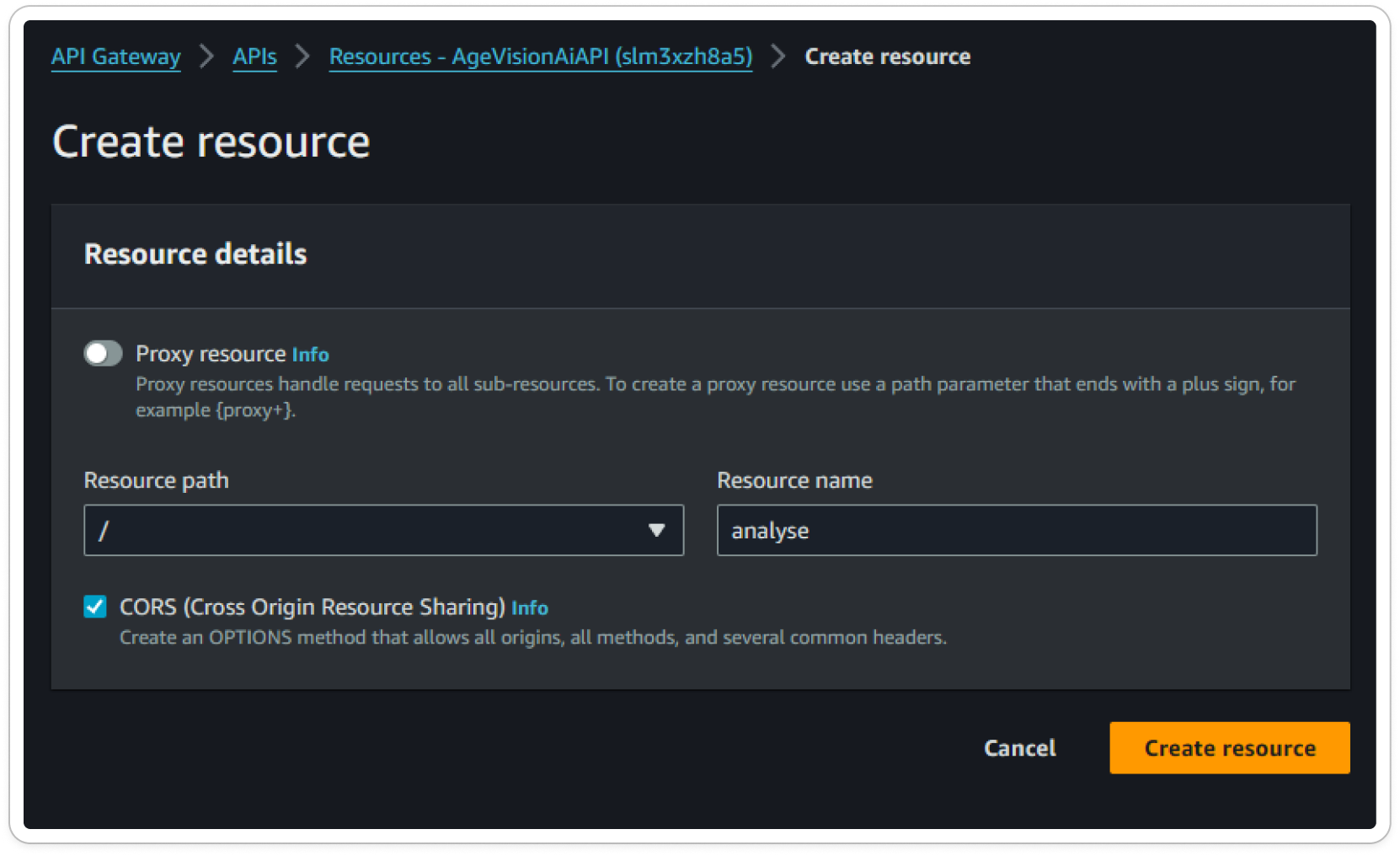Open the APIs breadcrumb link
The width and height of the screenshot is (1400, 856).
tap(254, 56)
